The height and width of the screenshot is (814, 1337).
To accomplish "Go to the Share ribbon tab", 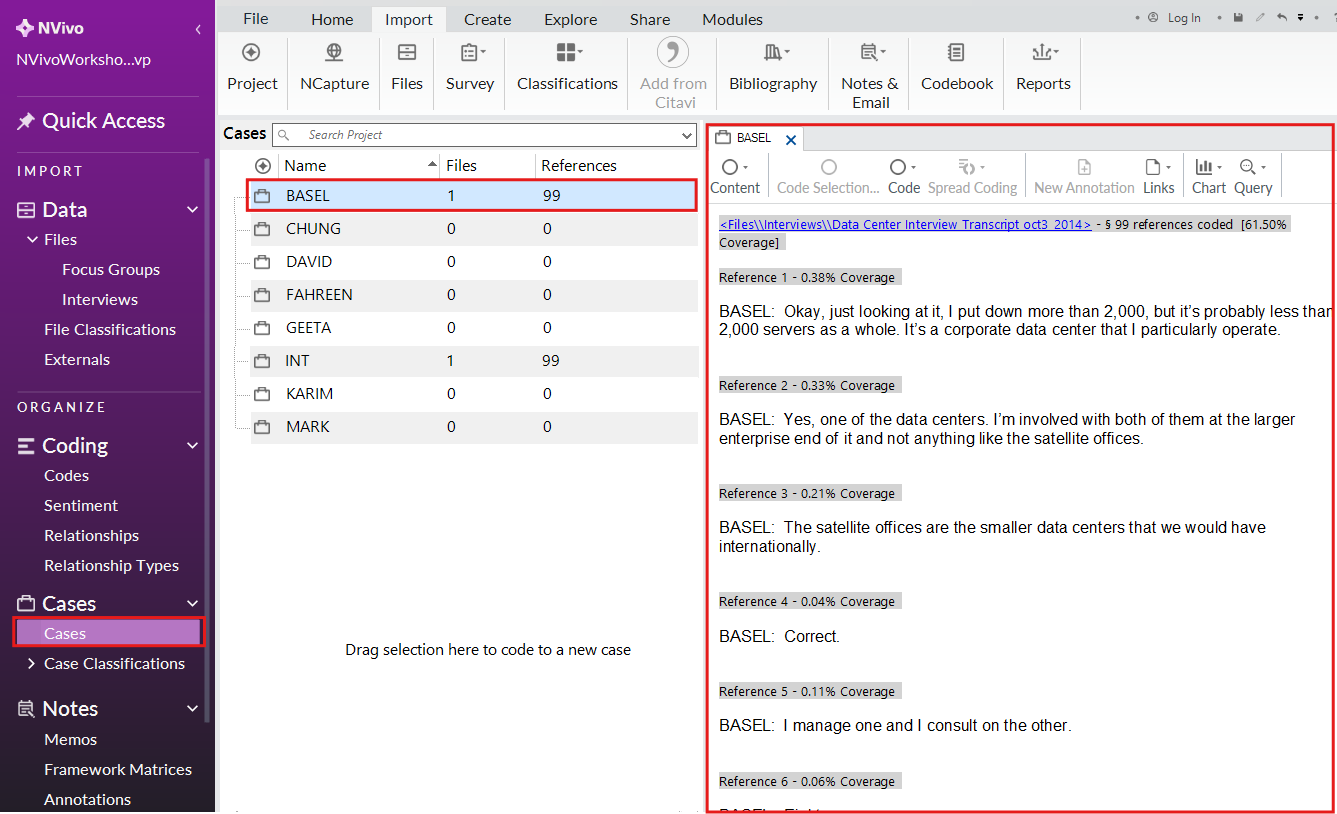I will click(x=650, y=19).
